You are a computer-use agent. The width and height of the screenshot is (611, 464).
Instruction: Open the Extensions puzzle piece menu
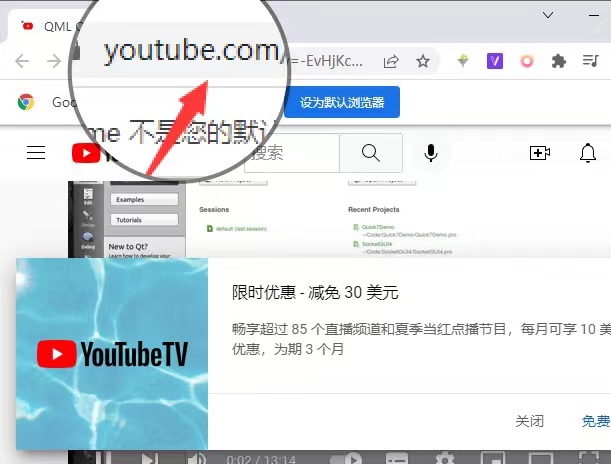click(558, 61)
